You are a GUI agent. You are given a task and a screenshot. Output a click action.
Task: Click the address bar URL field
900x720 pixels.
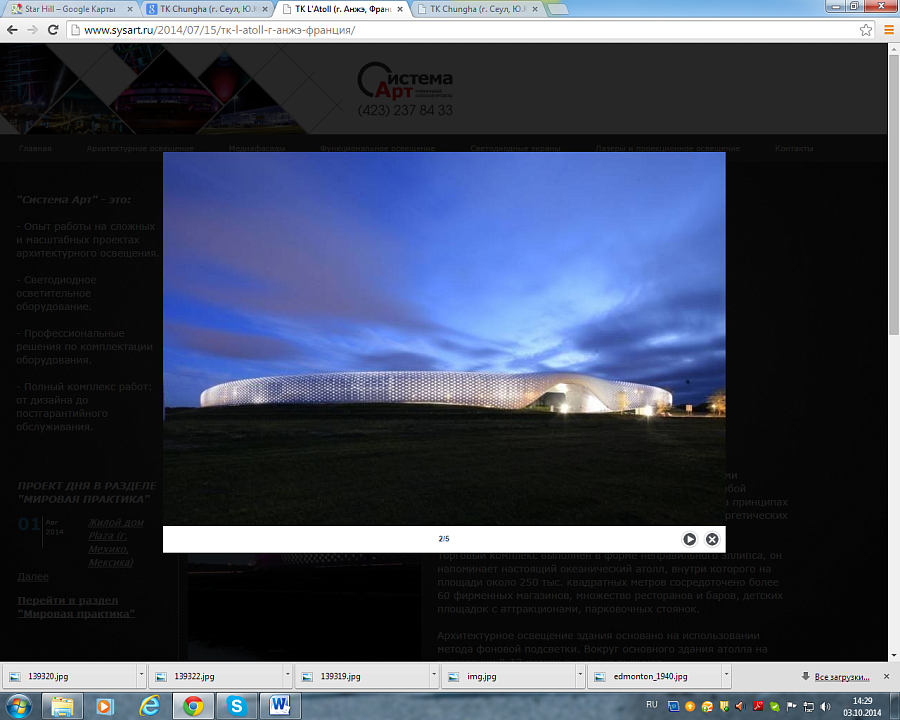[450, 30]
